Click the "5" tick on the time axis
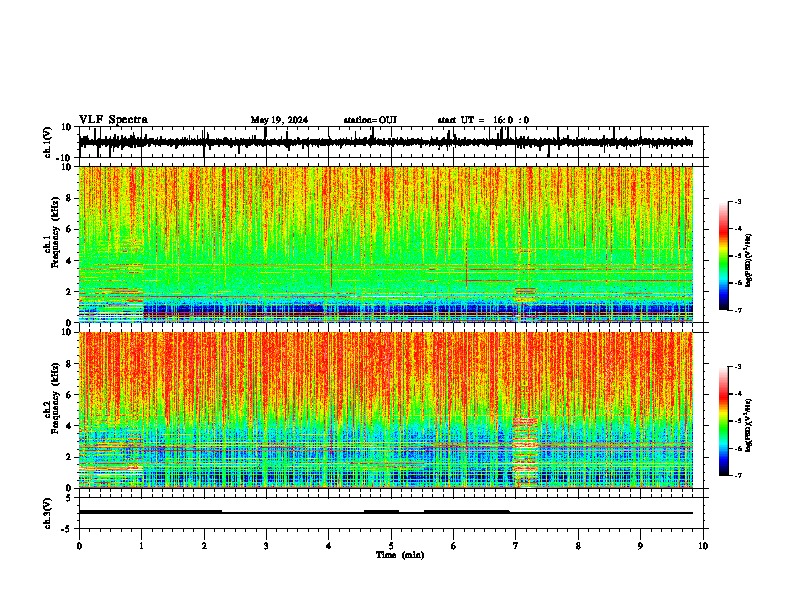This screenshot has height=612, width=792. 391,546
